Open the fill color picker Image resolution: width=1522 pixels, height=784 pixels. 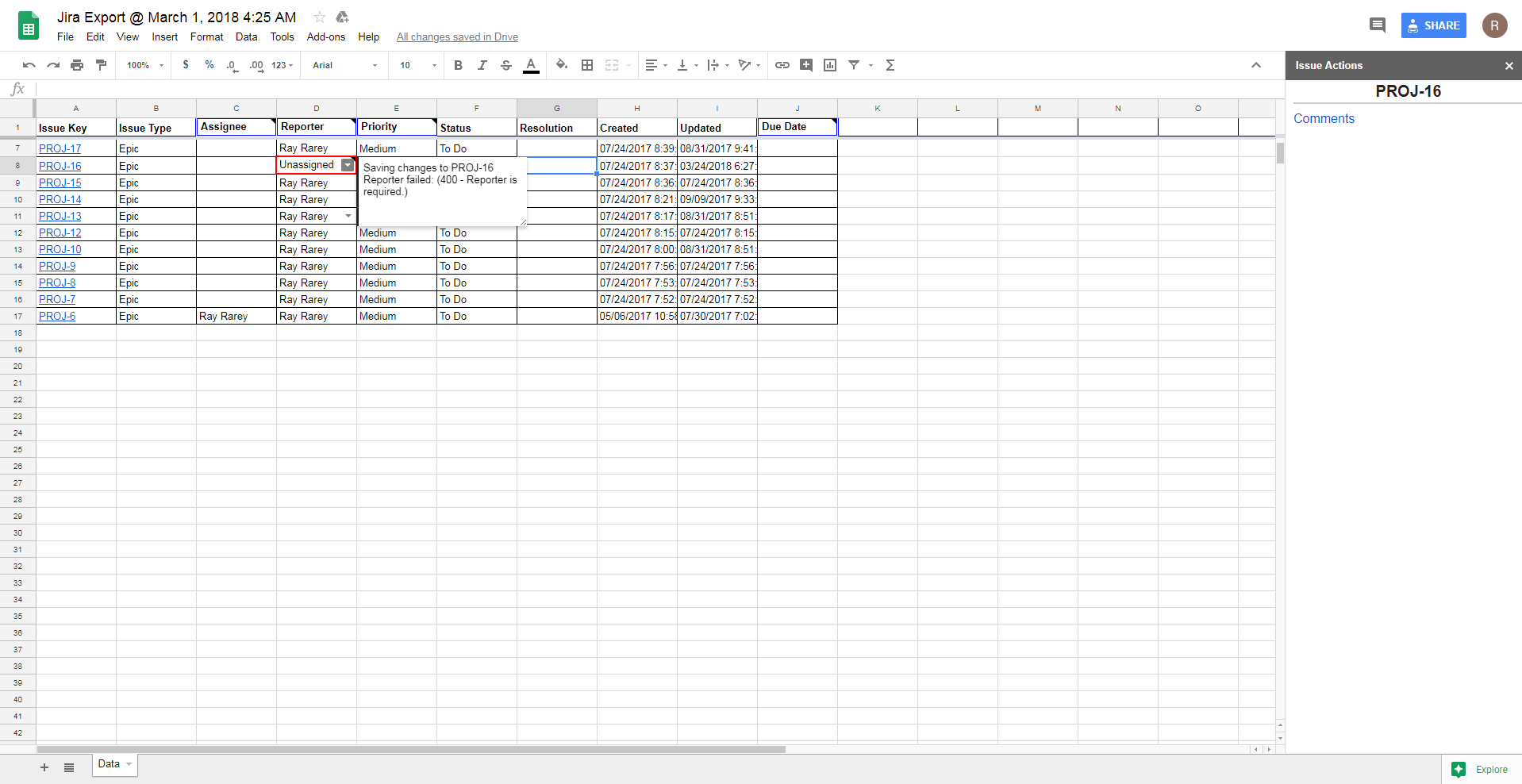point(562,65)
